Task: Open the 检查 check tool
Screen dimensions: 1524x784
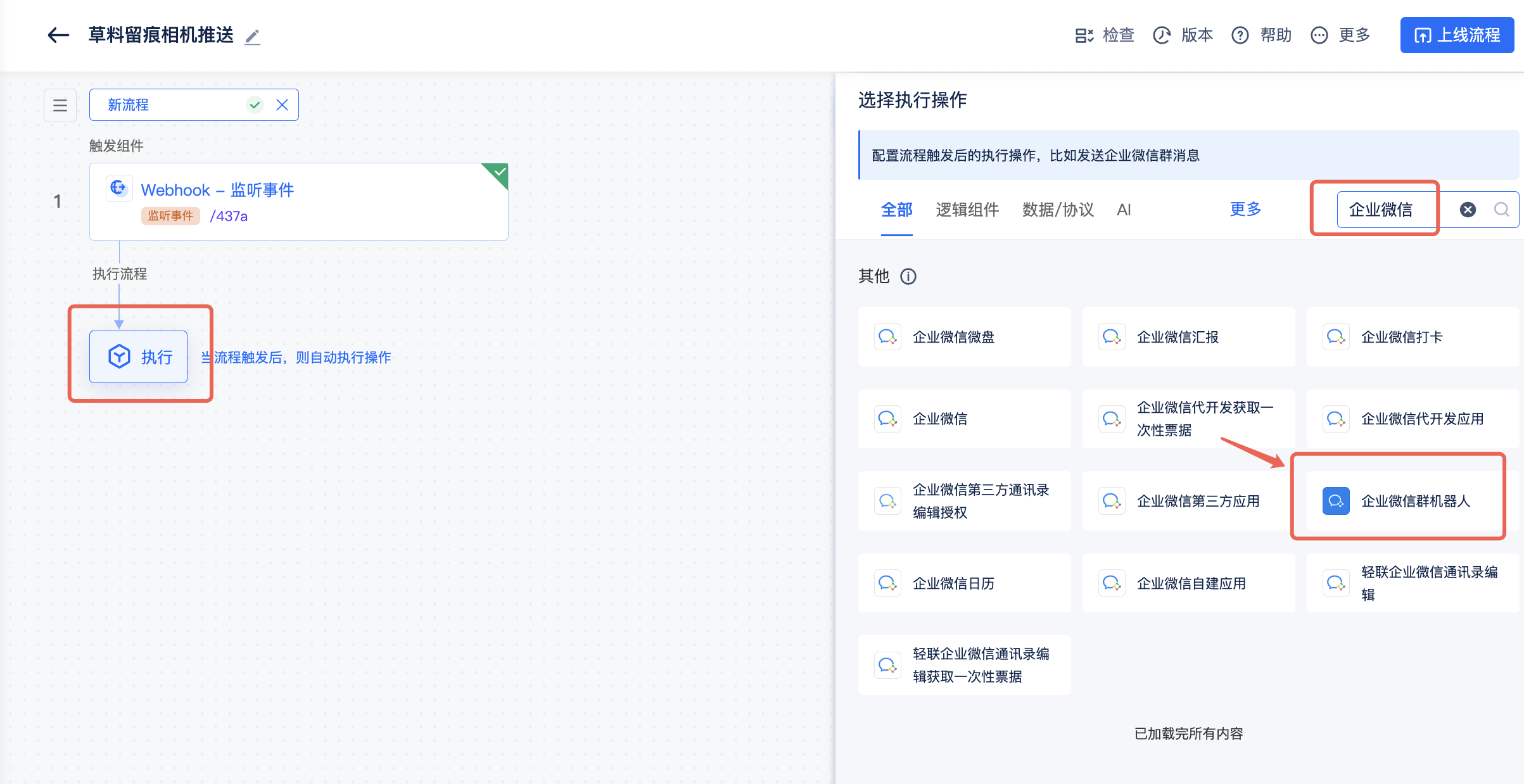Action: tap(1105, 35)
